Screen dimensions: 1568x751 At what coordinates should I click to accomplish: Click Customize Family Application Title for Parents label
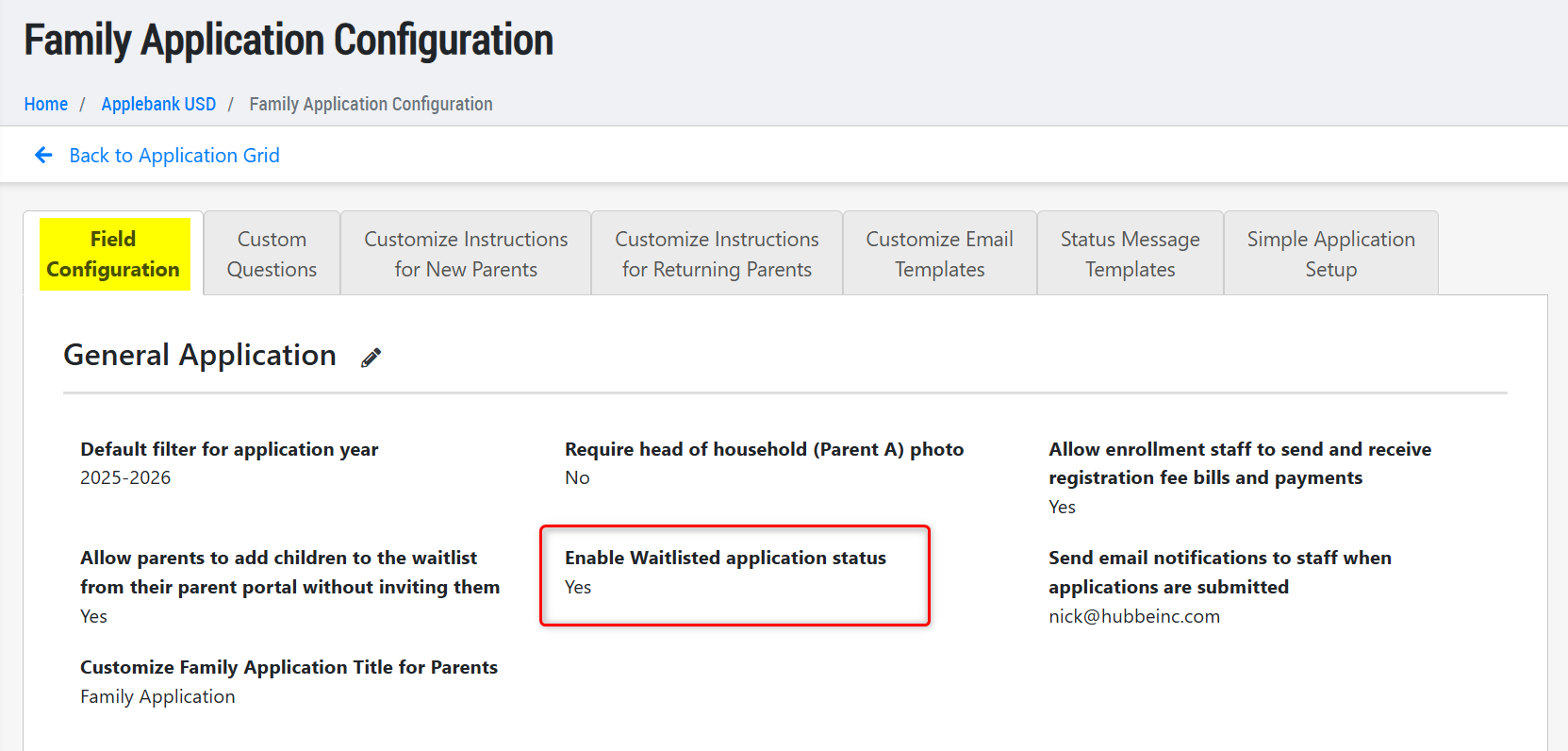click(289, 667)
